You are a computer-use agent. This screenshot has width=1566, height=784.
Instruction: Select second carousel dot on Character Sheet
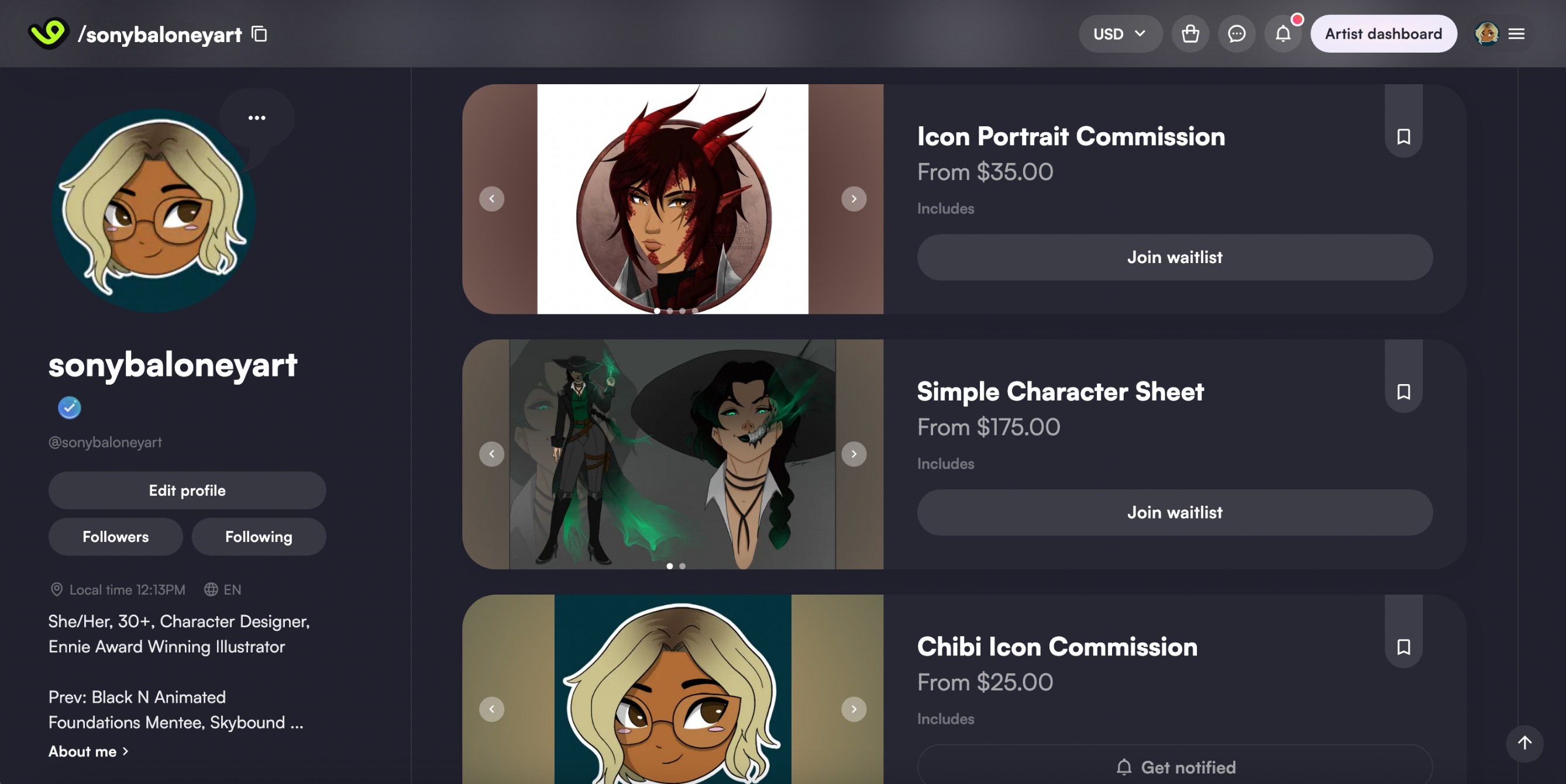(x=682, y=566)
